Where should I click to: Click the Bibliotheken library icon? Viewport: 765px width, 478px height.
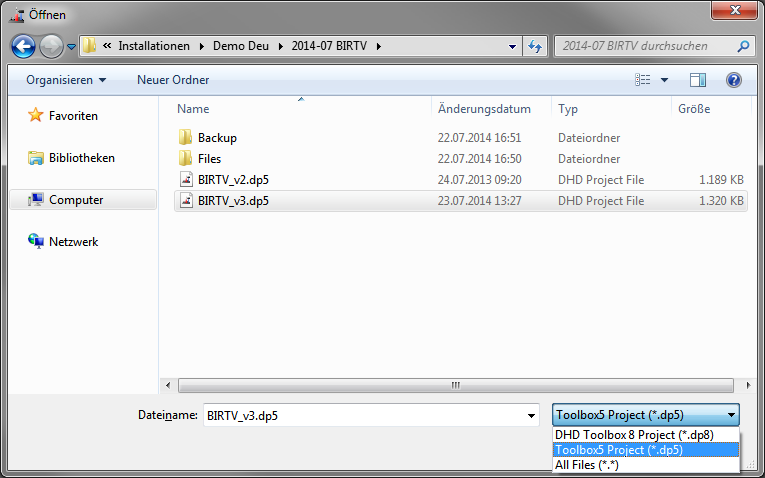click(36, 158)
